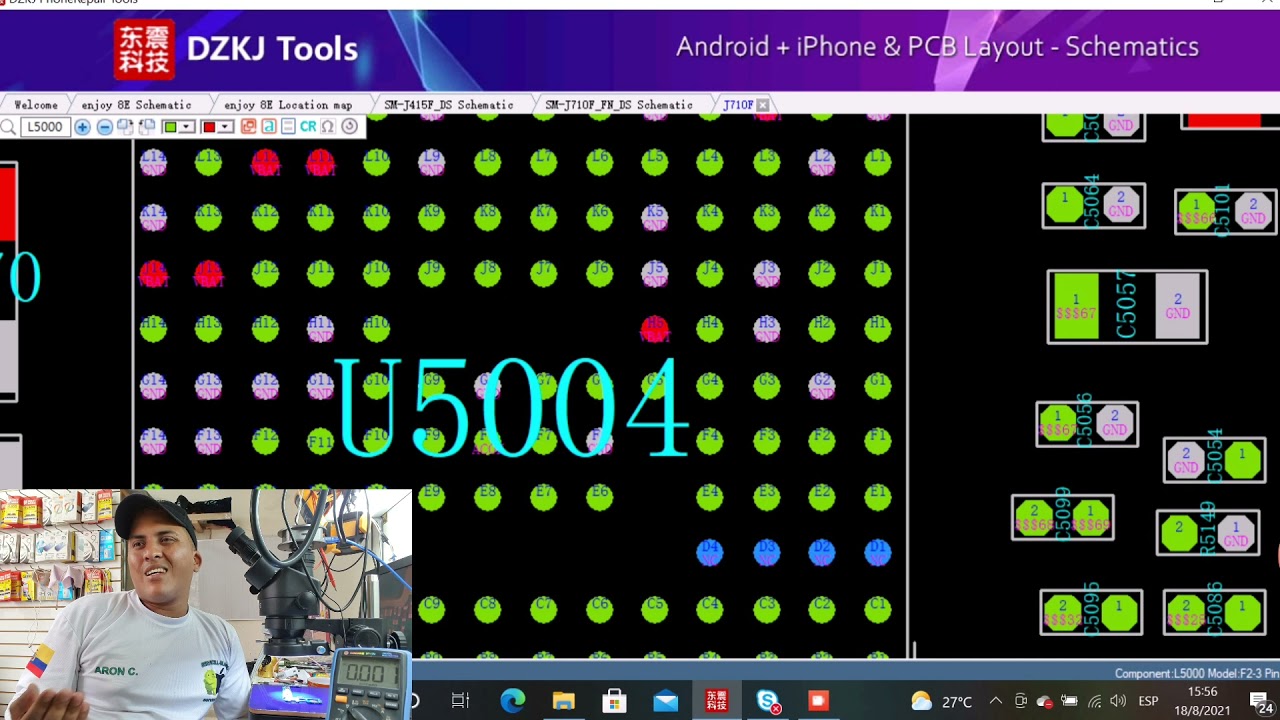1280x720 pixels.
Task: Click the L5000 search input field
Action: coord(45,127)
